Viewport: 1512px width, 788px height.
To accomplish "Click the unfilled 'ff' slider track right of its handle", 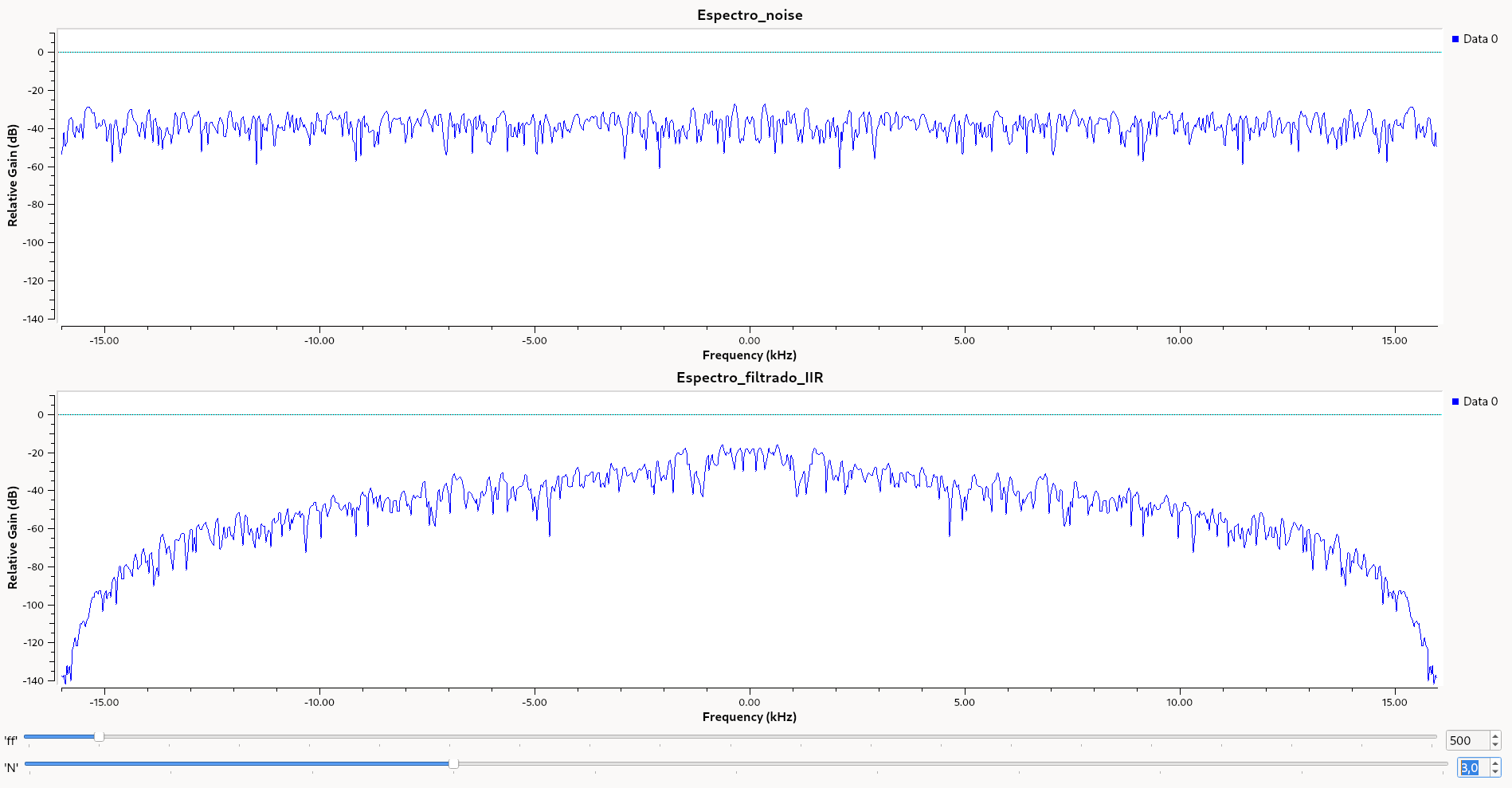I will tap(770, 737).
